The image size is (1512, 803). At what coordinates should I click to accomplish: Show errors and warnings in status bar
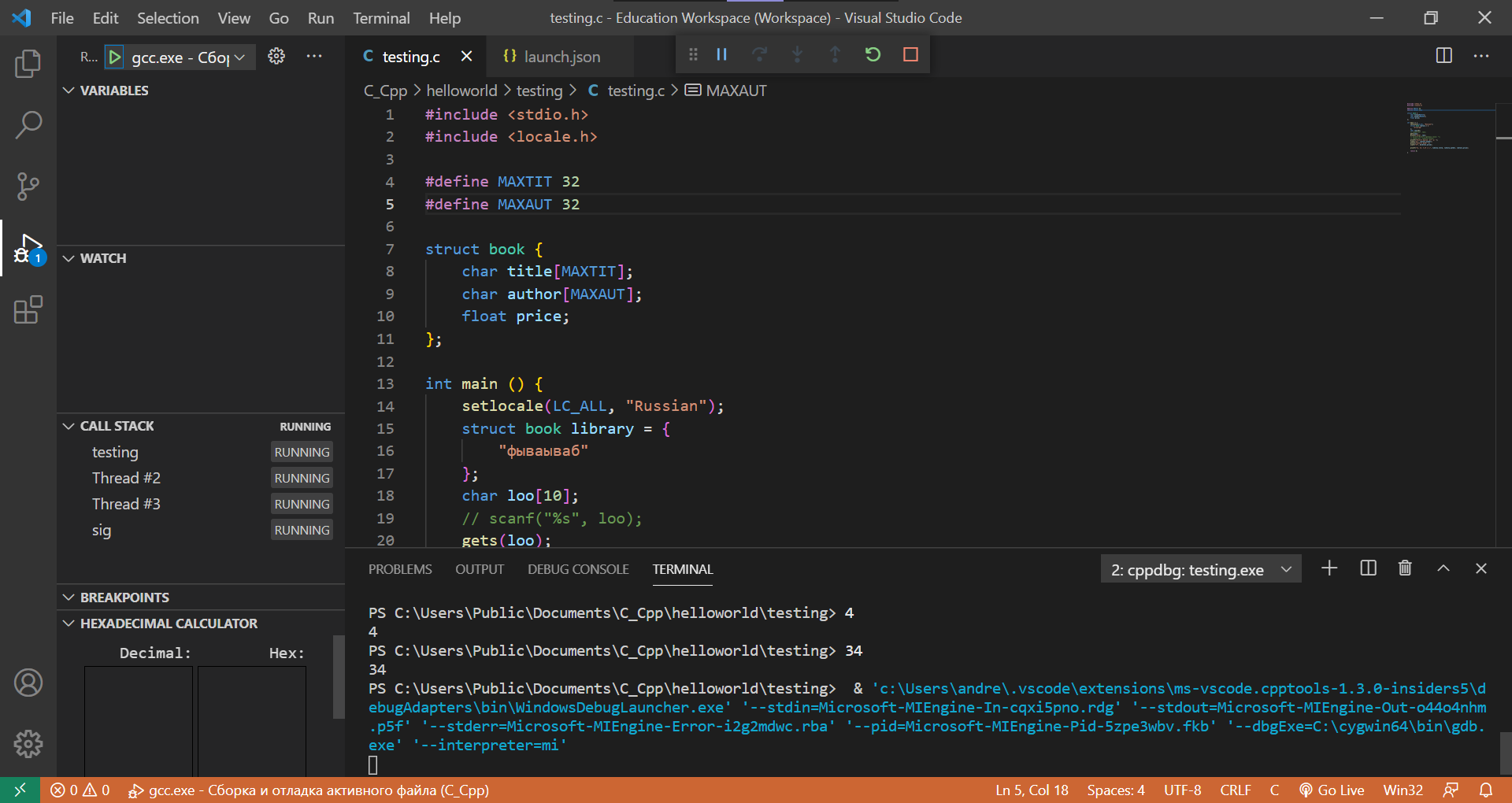(x=80, y=790)
